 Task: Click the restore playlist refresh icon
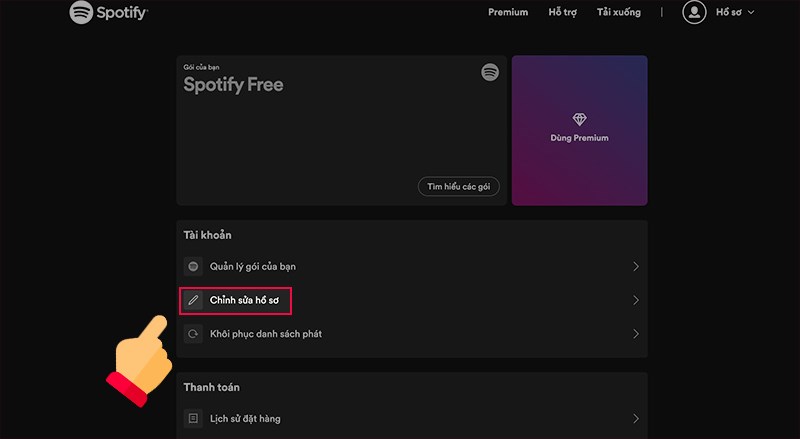(194, 334)
